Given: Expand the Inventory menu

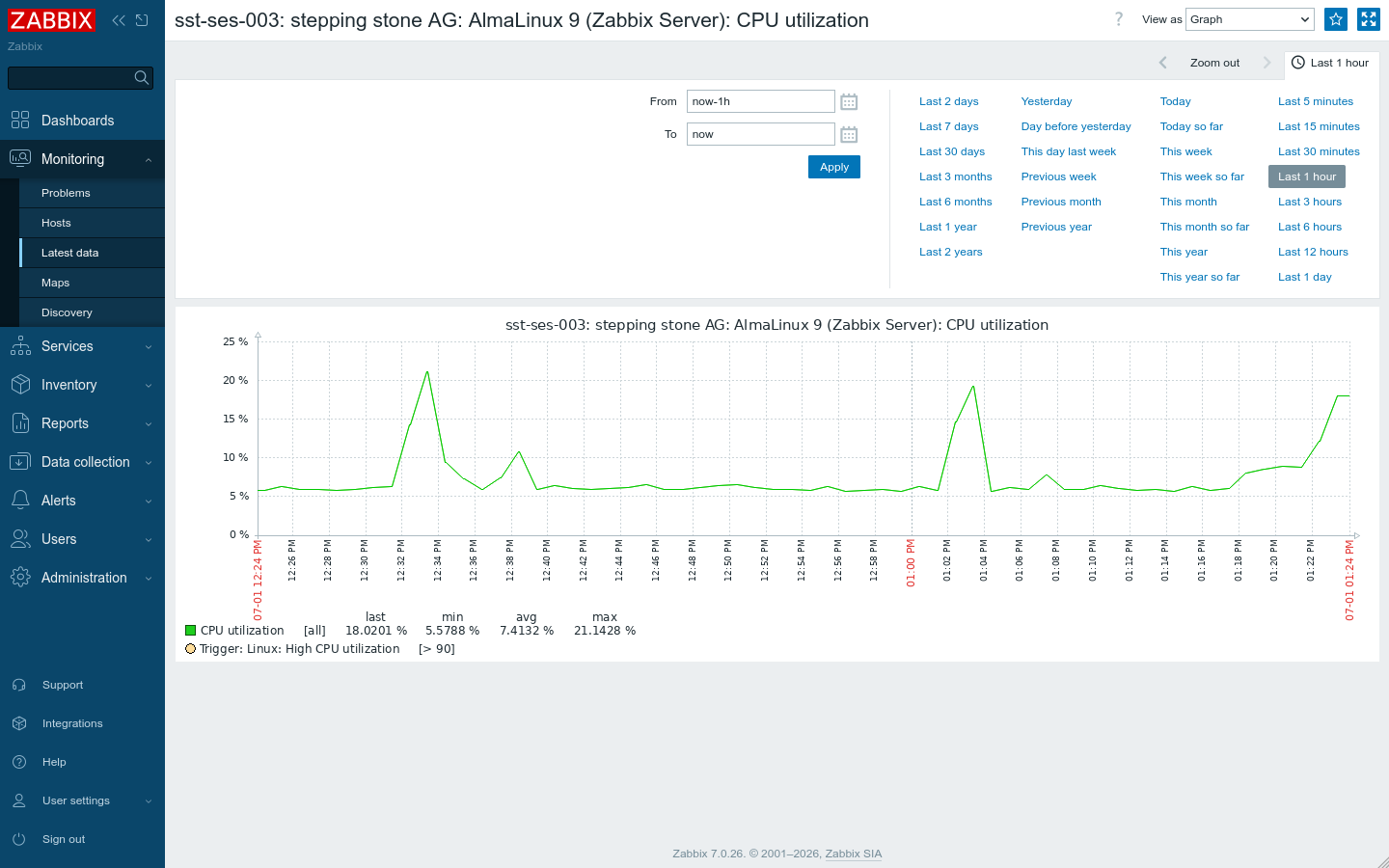Looking at the screenshot, I should (149, 386).
